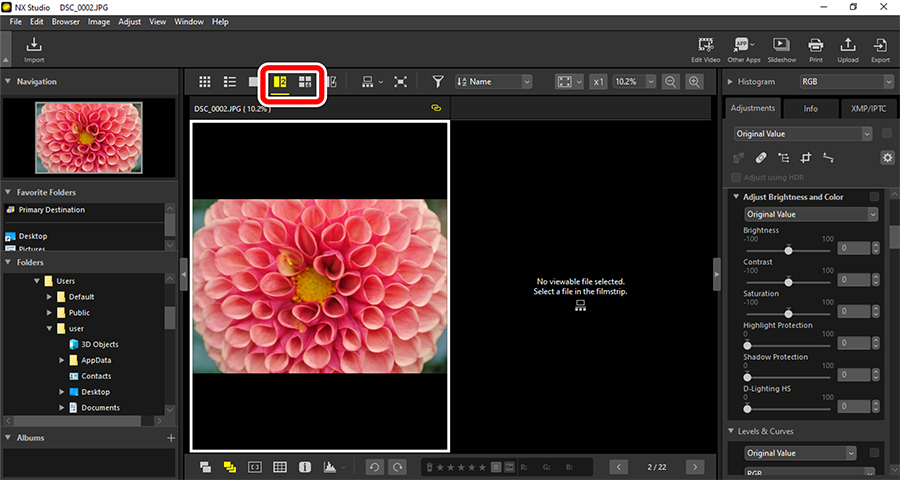Screen dimensions: 900x480
Task: Open the Adjust menu
Action: click(x=130, y=22)
